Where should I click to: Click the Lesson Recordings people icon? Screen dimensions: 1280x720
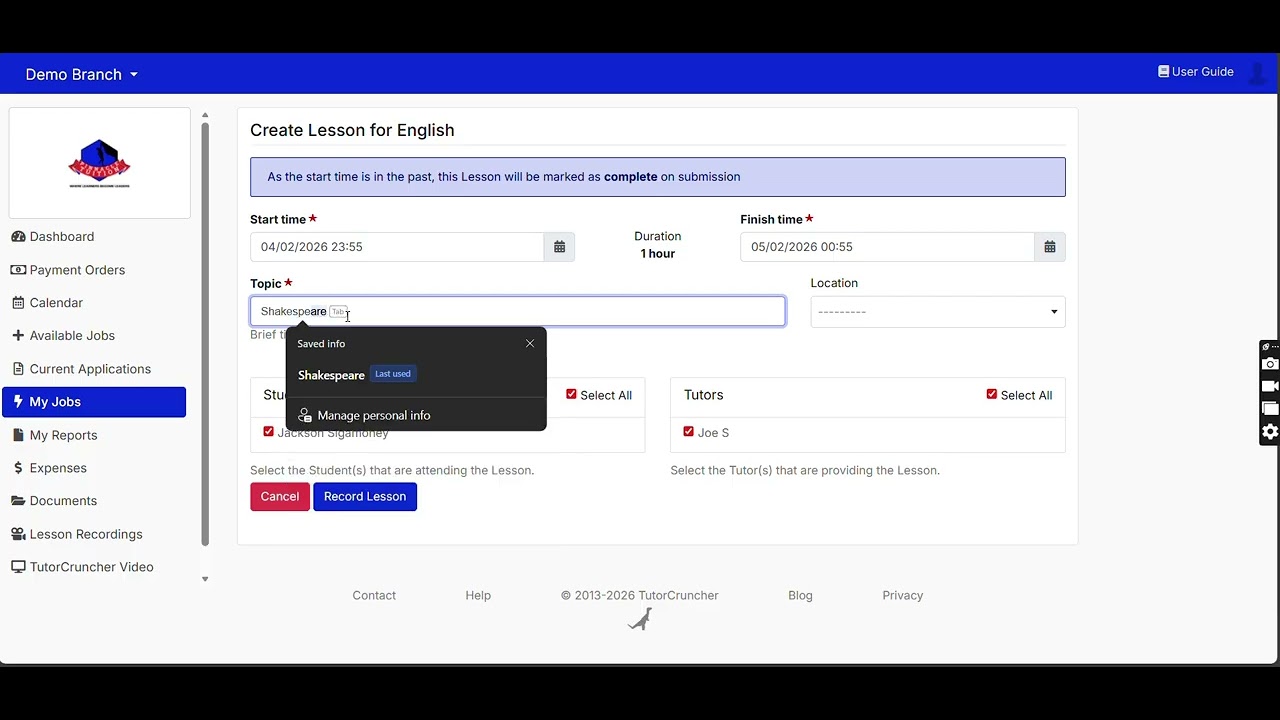[x=18, y=534]
